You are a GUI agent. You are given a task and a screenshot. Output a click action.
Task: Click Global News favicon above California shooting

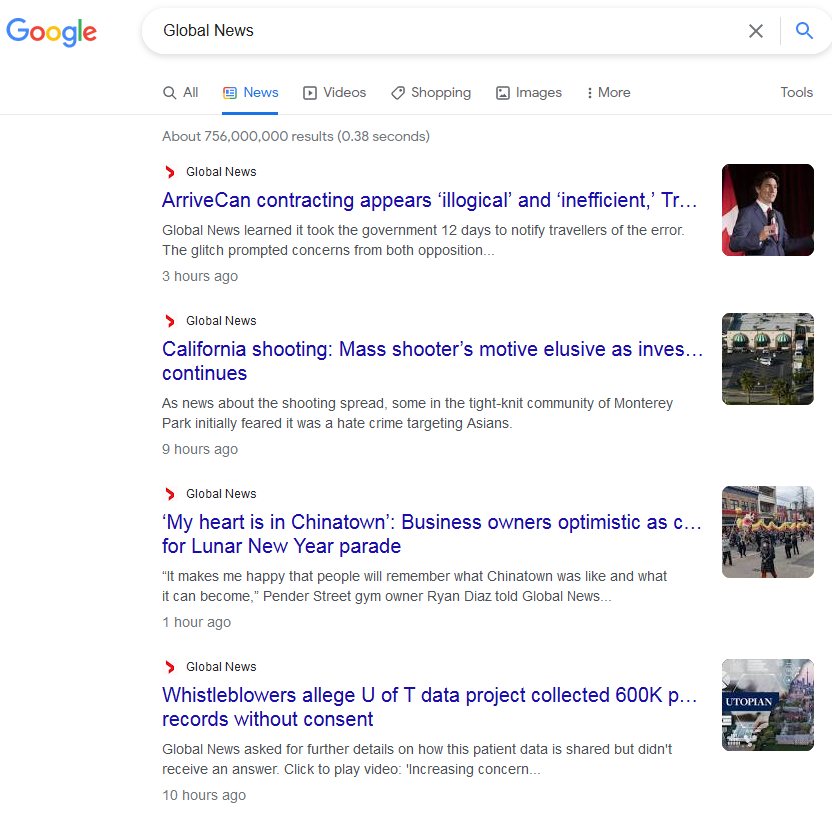click(170, 321)
